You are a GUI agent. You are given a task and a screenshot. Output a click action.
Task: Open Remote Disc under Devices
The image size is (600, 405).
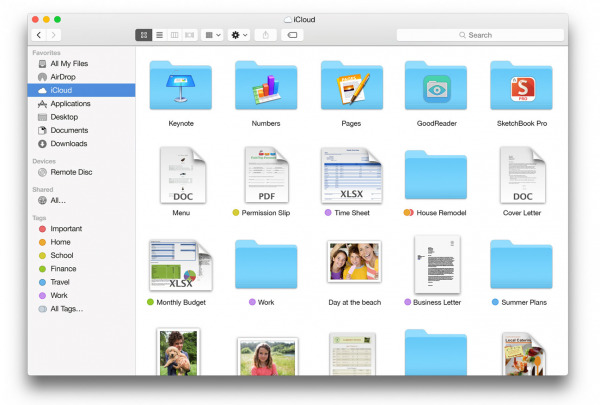(x=71, y=172)
